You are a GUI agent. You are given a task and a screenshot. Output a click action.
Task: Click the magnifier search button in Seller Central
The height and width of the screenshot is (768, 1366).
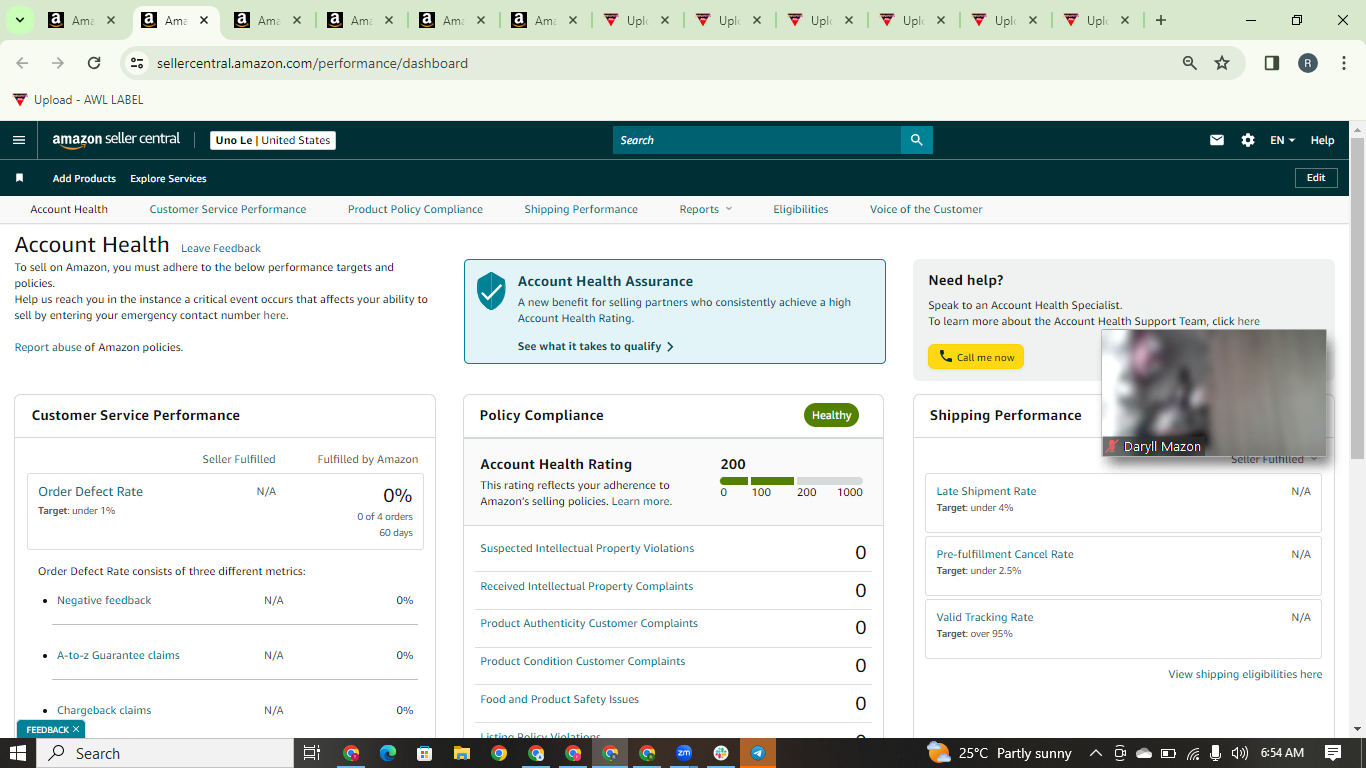pyautogui.click(x=916, y=140)
